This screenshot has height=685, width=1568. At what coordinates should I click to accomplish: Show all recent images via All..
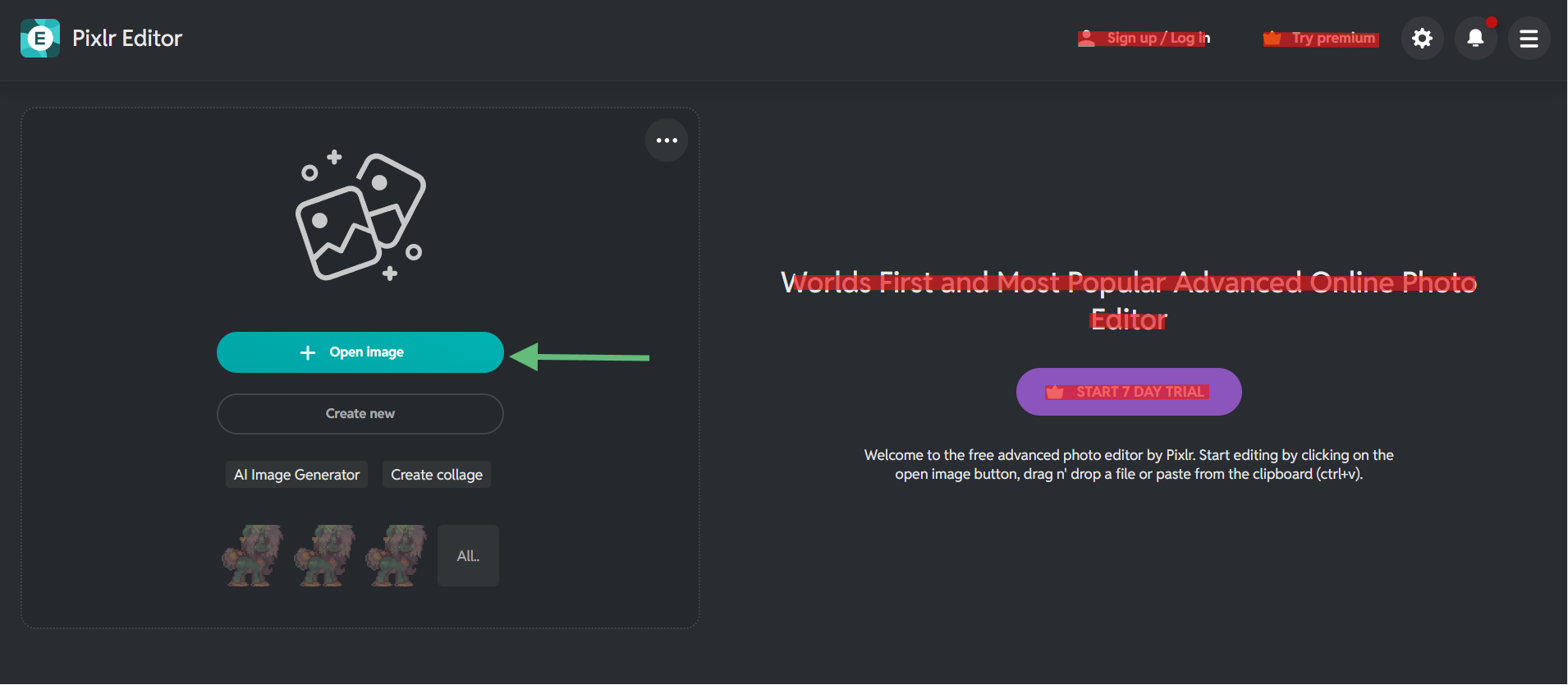468,556
